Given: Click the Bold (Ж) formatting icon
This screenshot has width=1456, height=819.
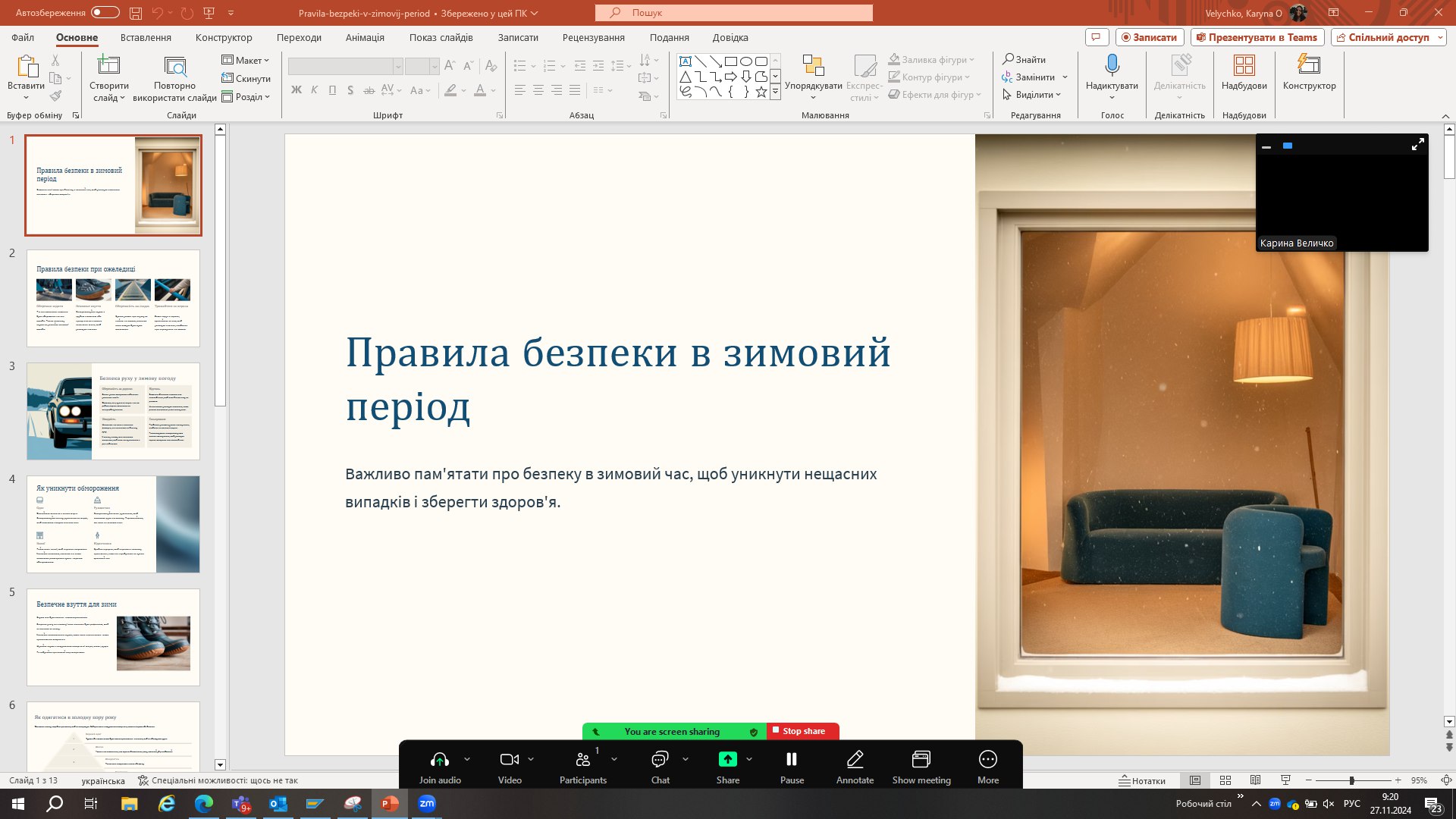Looking at the screenshot, I should coord(297,90).
